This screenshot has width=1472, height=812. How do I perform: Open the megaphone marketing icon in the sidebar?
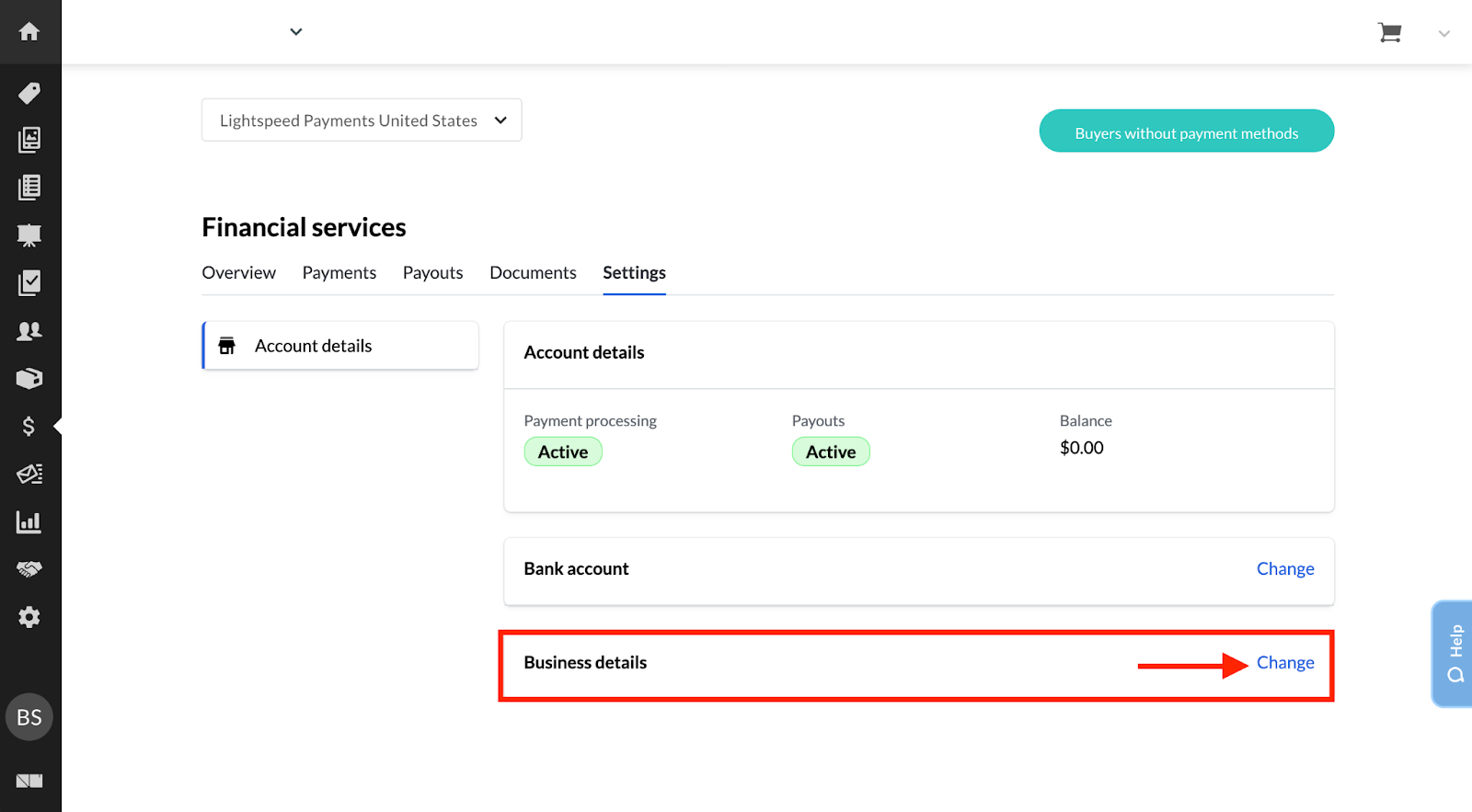(x=29, y=475)
